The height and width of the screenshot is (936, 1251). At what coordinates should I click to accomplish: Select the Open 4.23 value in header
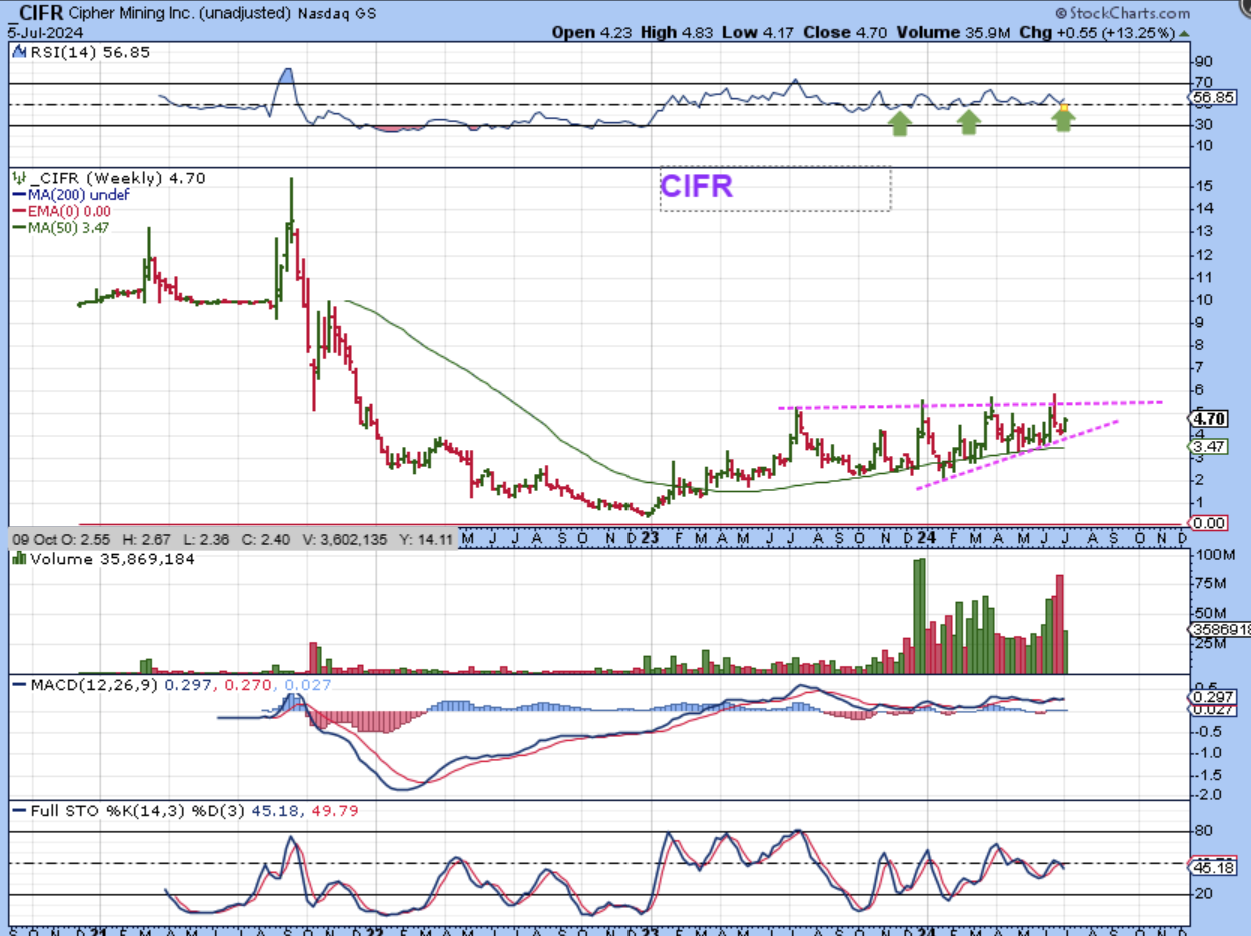[x=594, y=31]
